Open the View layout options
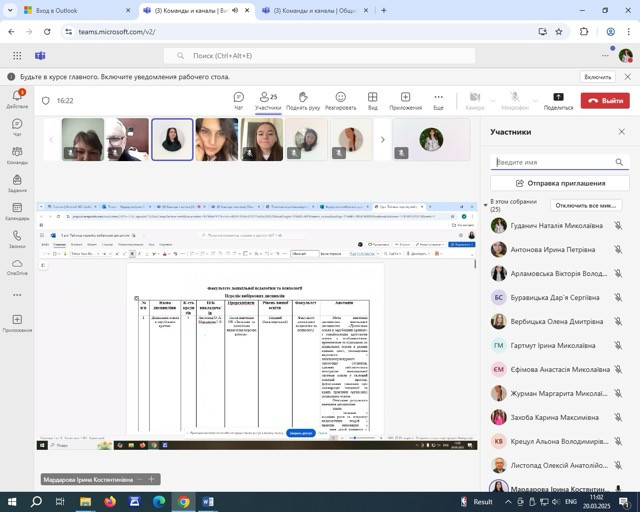The image size is (640, 512). (372, 100)
